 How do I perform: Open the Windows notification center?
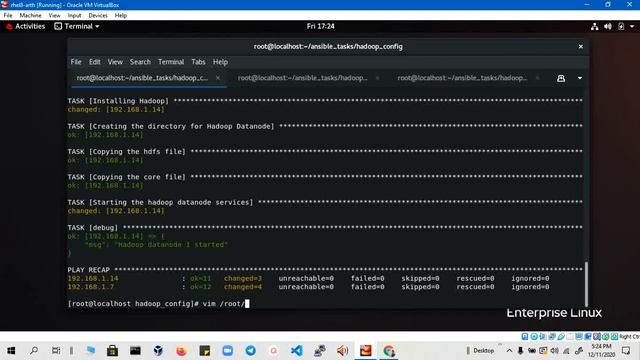pos(626,351)
